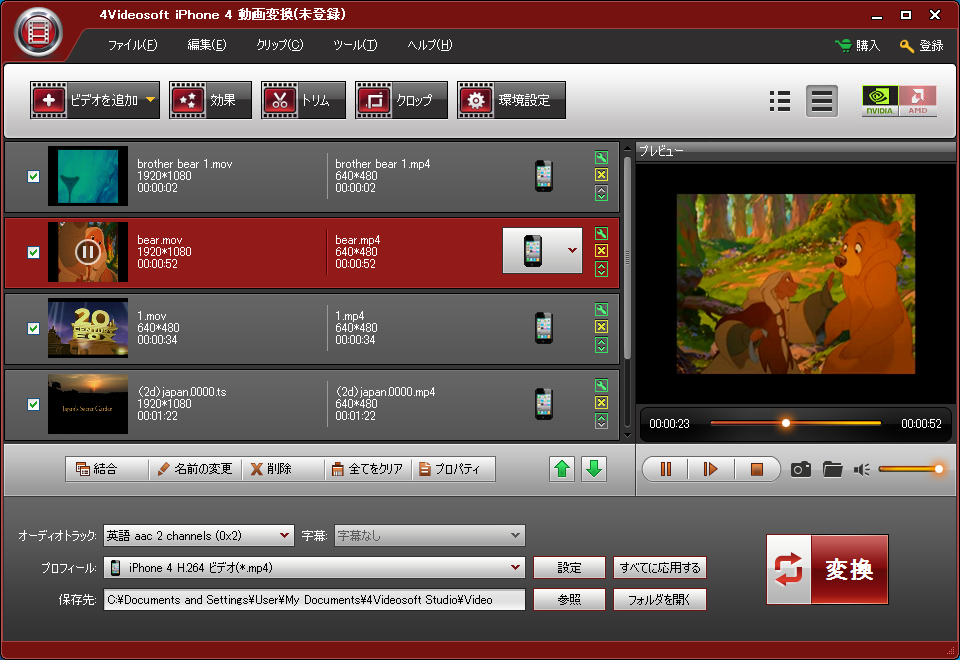The width and height of the screenshot is (960, 660).
Task: Open the snapshot folder icon
Action: [x=833, y=469]
